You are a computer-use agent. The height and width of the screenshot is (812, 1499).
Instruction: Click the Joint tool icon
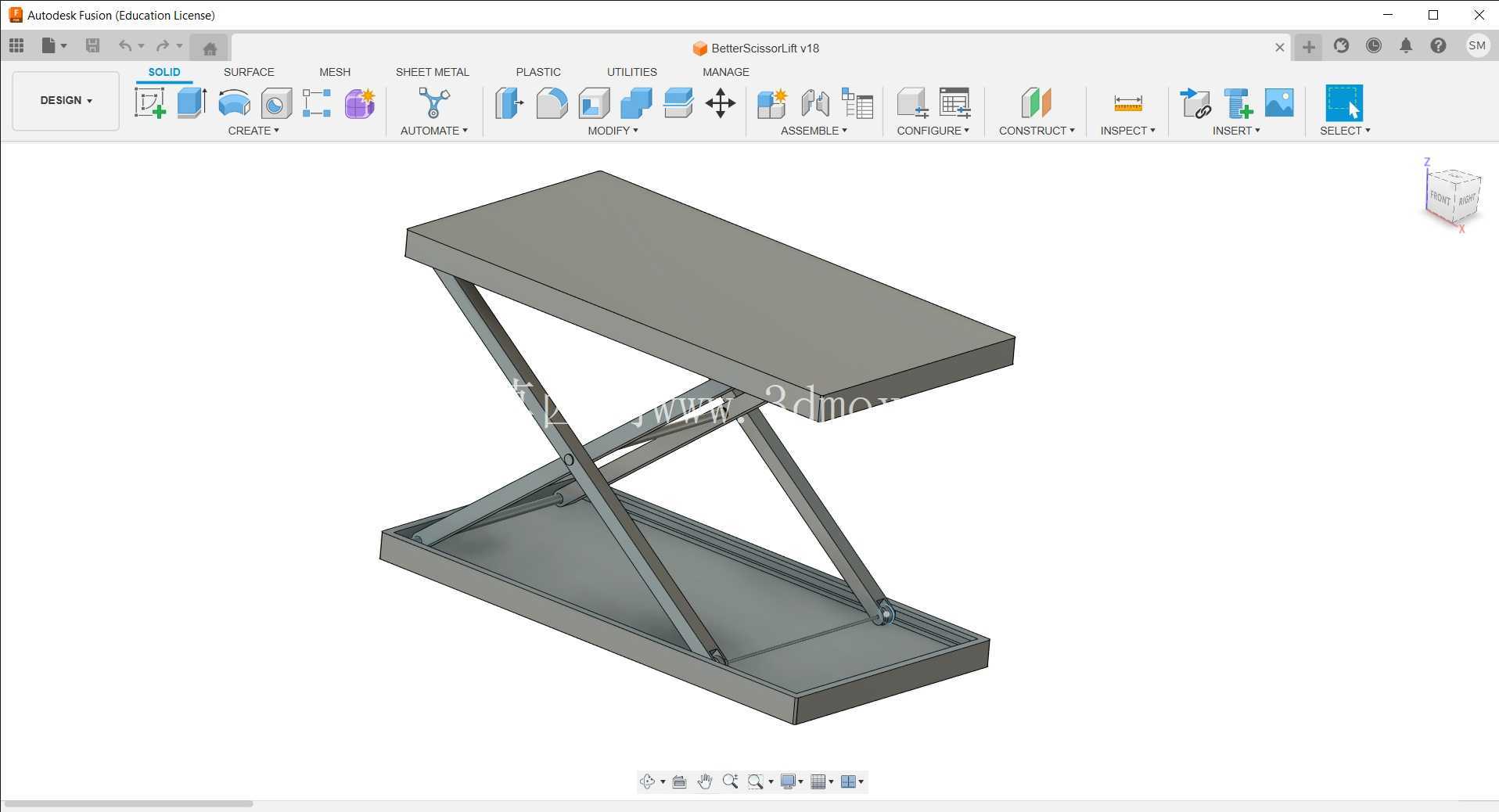(x=814, y=102)
